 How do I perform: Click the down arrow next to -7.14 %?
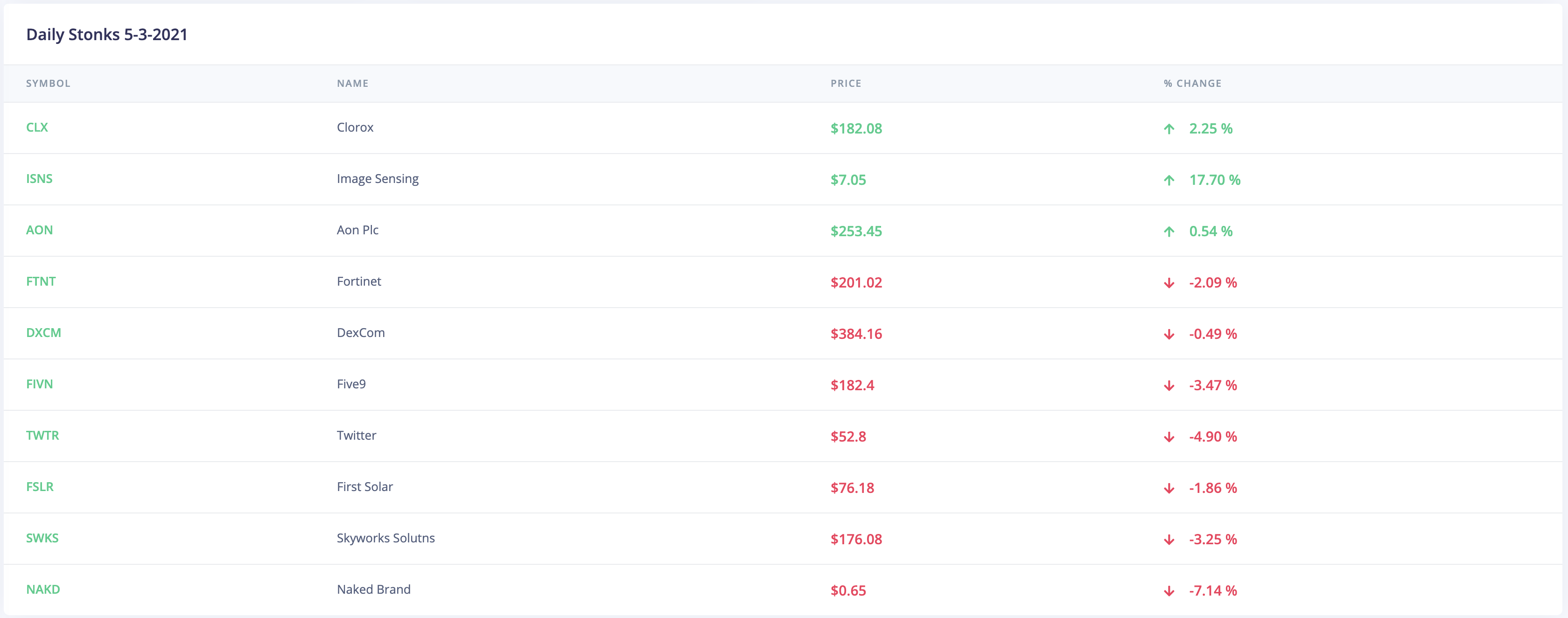1169,591
